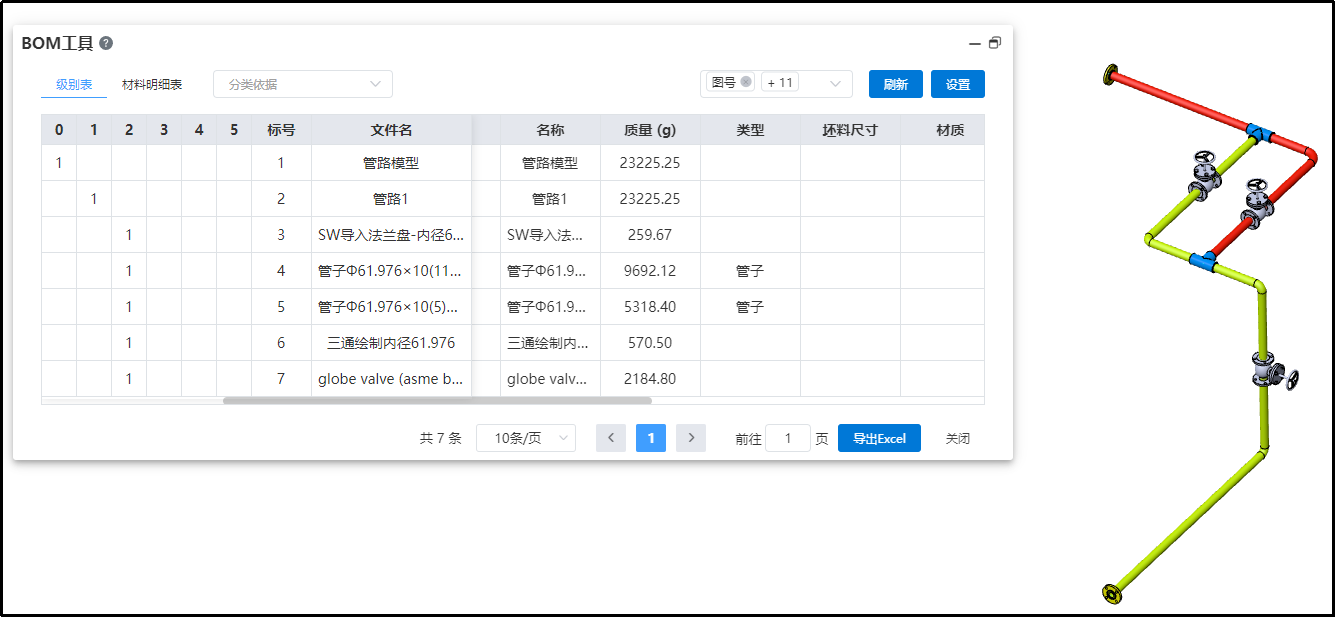1335x617 pixels.
Task: Click the 刷新 button
Action: coord(895,84)
